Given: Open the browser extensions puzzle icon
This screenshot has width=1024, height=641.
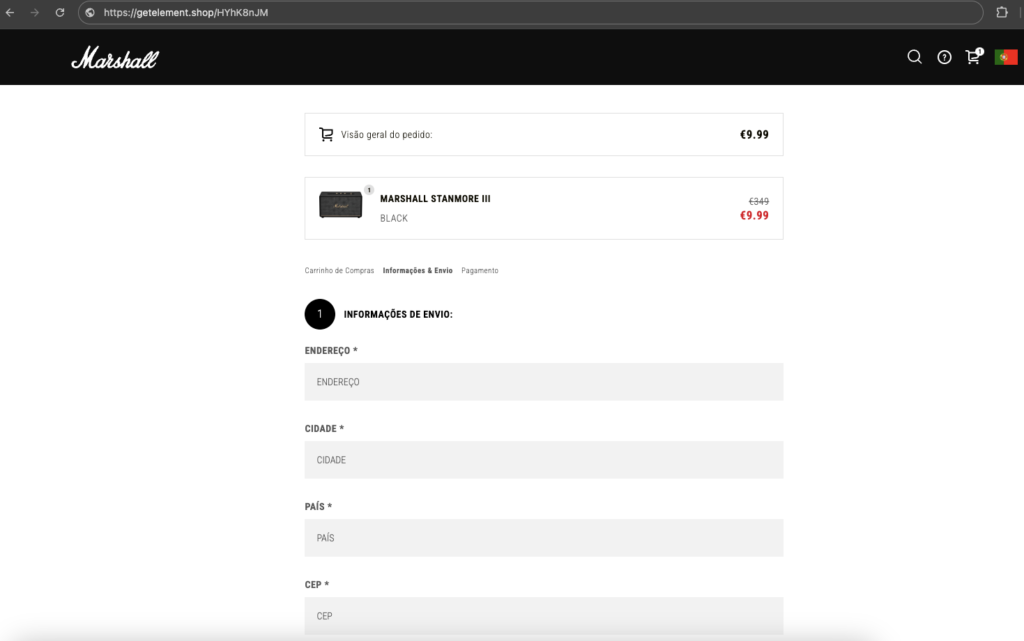Looking at the screenshot, I should point(1002,12).
